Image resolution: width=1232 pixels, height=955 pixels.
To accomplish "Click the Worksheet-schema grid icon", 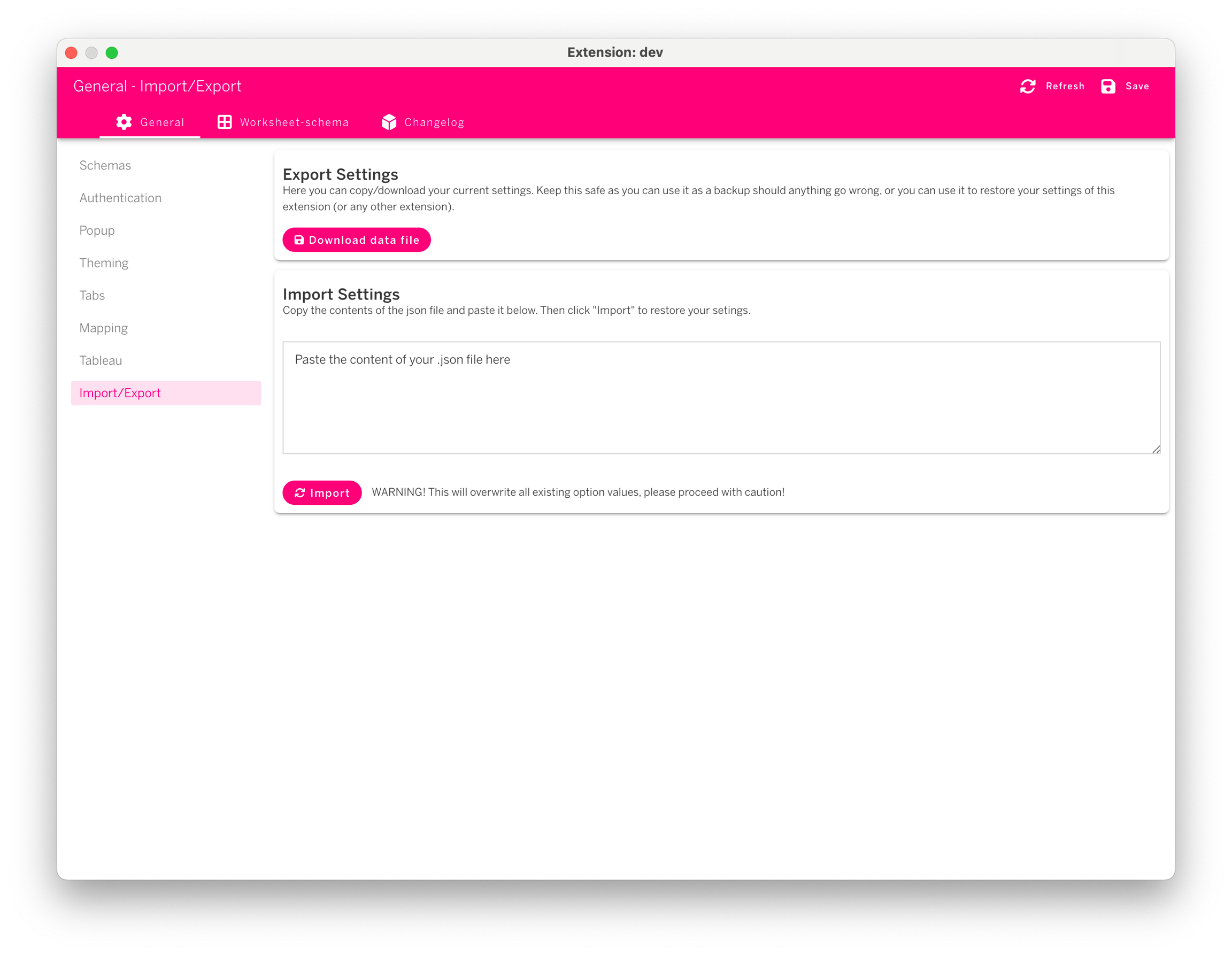I will pyautogui.click(x=225, y=122).
